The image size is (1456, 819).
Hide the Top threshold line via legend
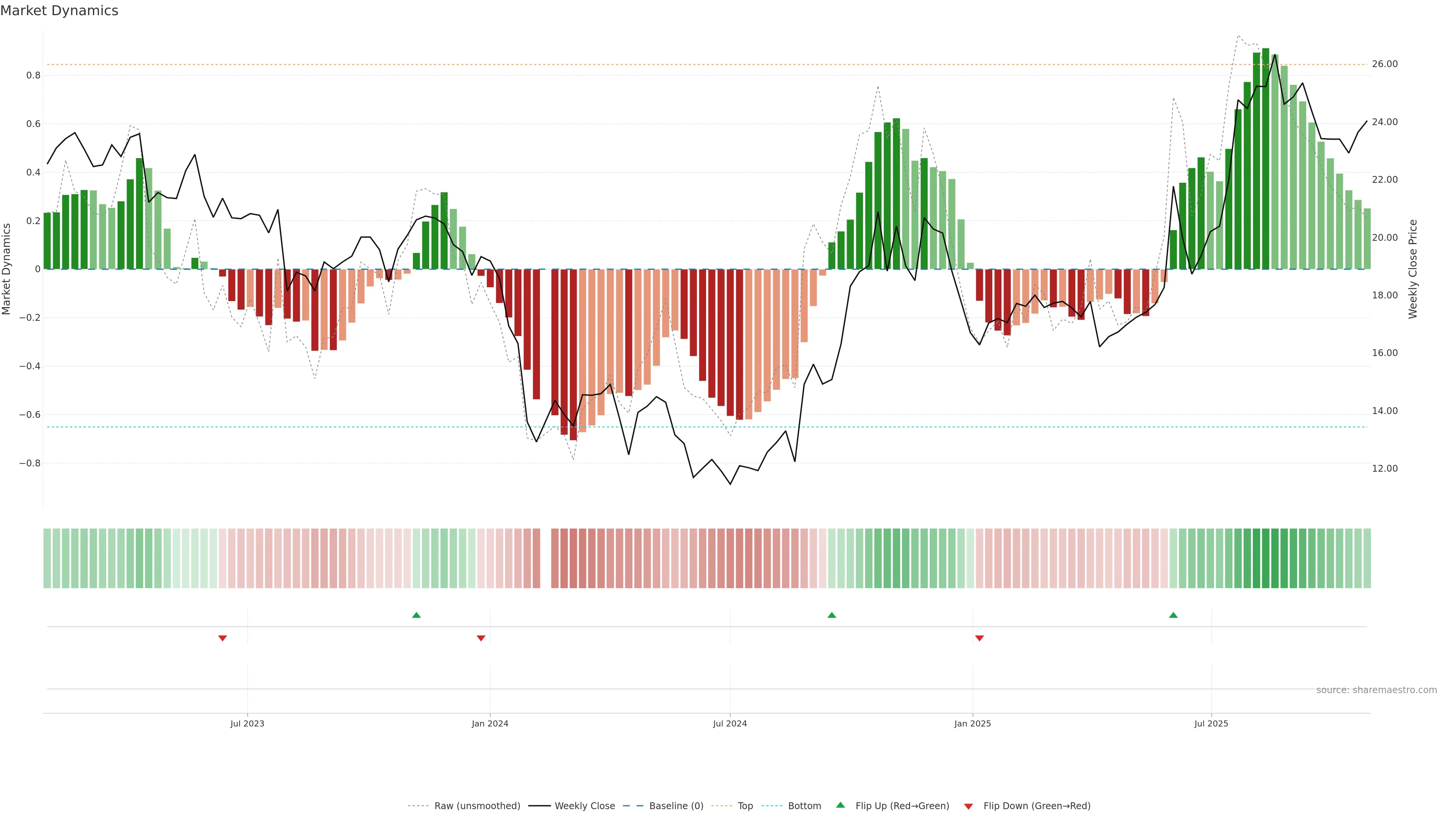[x=745, y=806]
